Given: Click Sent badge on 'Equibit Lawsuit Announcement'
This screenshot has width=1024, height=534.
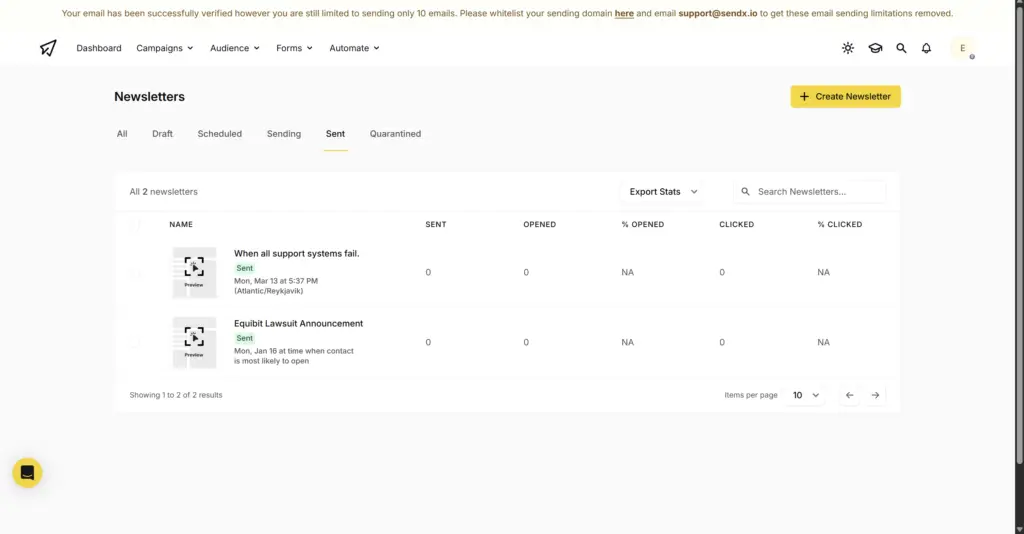Looking at the screenshot, I should click(244, 338).
